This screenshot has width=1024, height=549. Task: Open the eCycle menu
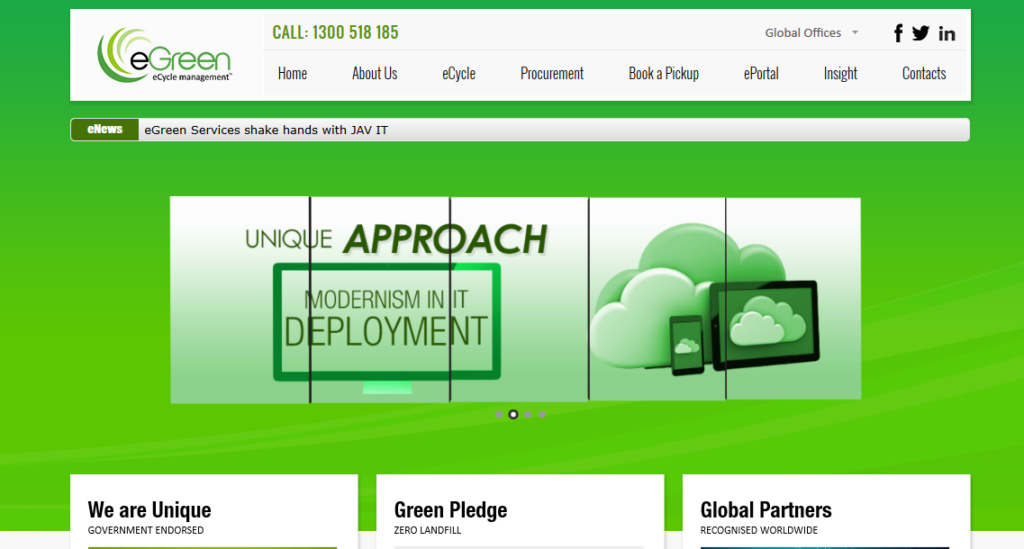459,73
